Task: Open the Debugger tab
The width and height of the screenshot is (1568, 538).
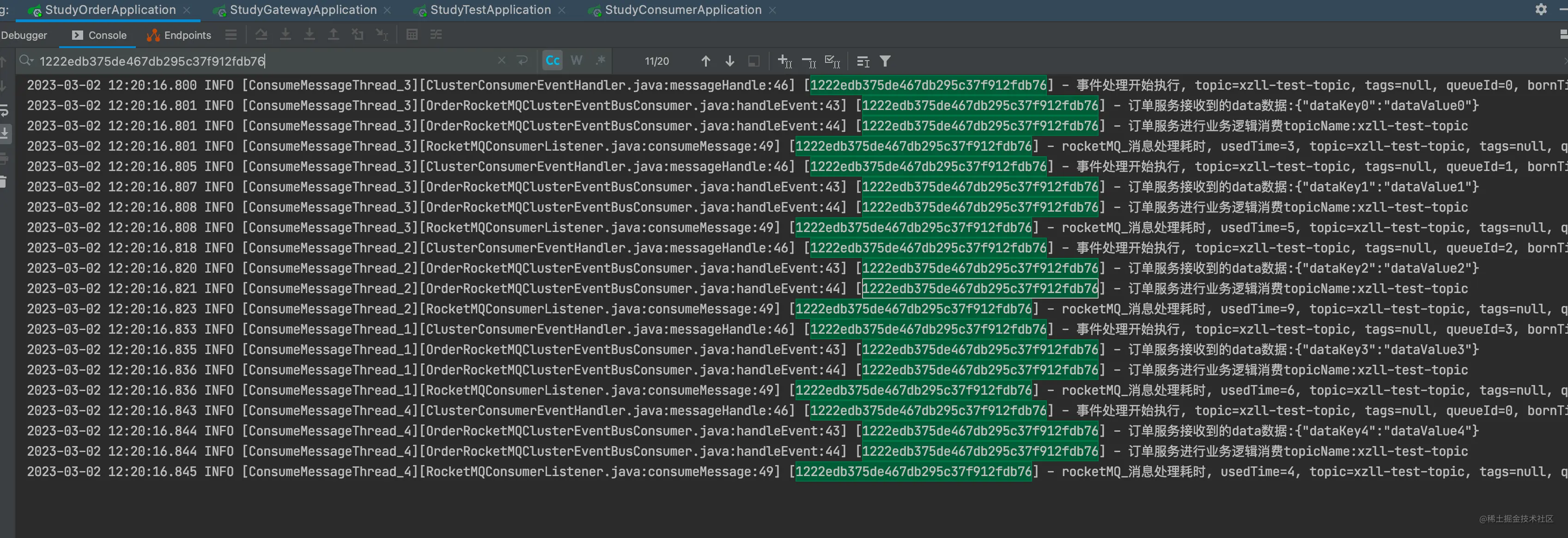Action: (24, 35)
